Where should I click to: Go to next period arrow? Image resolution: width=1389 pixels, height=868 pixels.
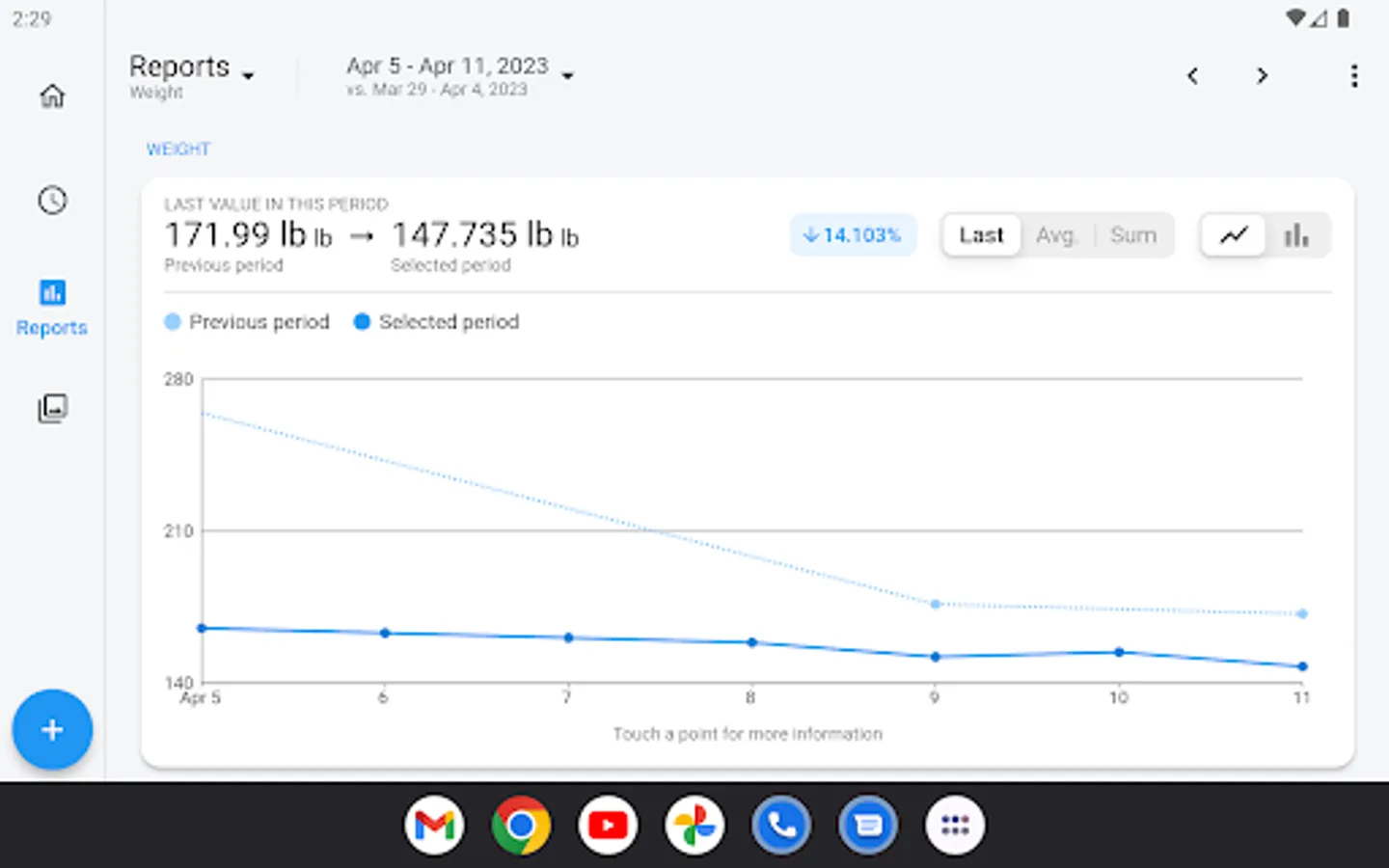click(1262, 76)
